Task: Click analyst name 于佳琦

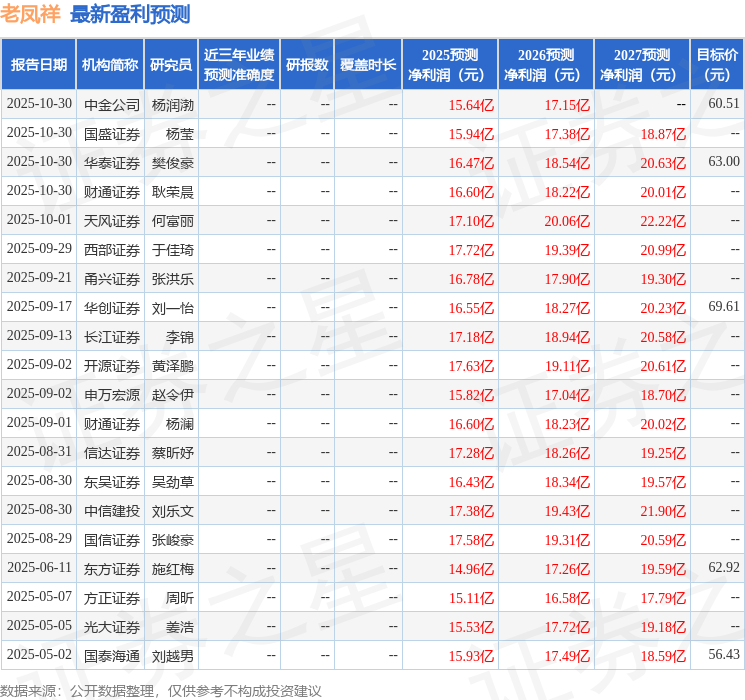Action: click(x=172, y=250)
